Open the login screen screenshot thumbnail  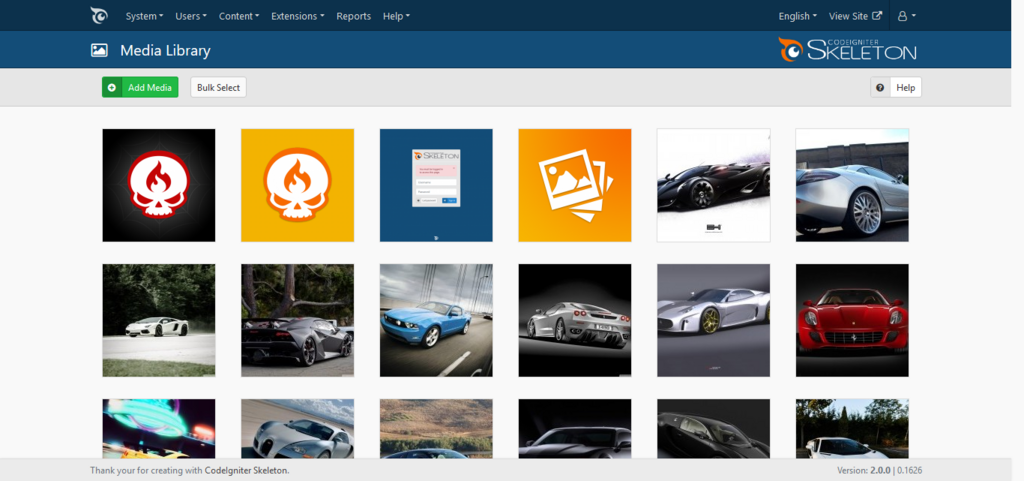pos(436,185)
